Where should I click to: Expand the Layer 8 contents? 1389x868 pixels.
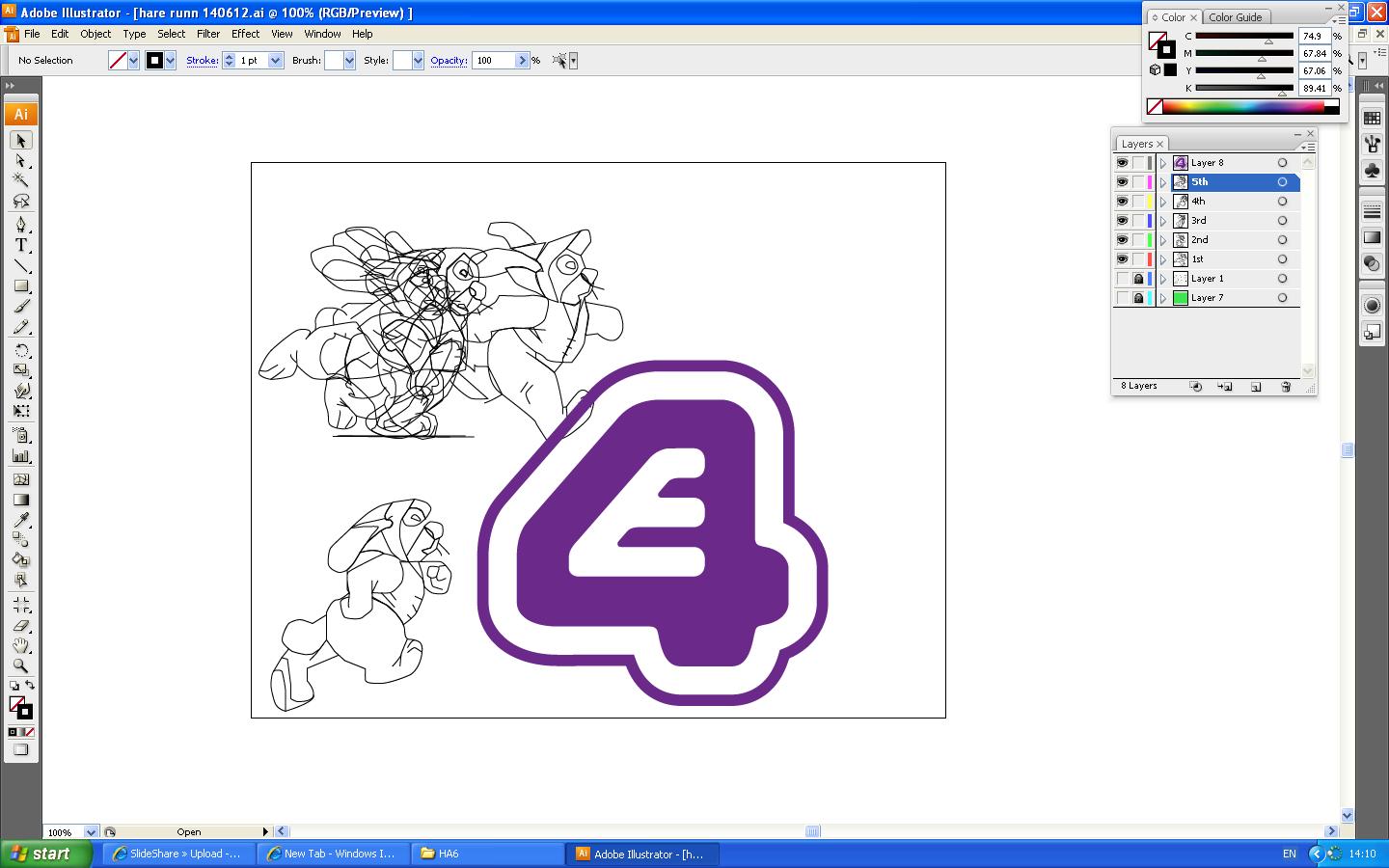[1163, 163]
